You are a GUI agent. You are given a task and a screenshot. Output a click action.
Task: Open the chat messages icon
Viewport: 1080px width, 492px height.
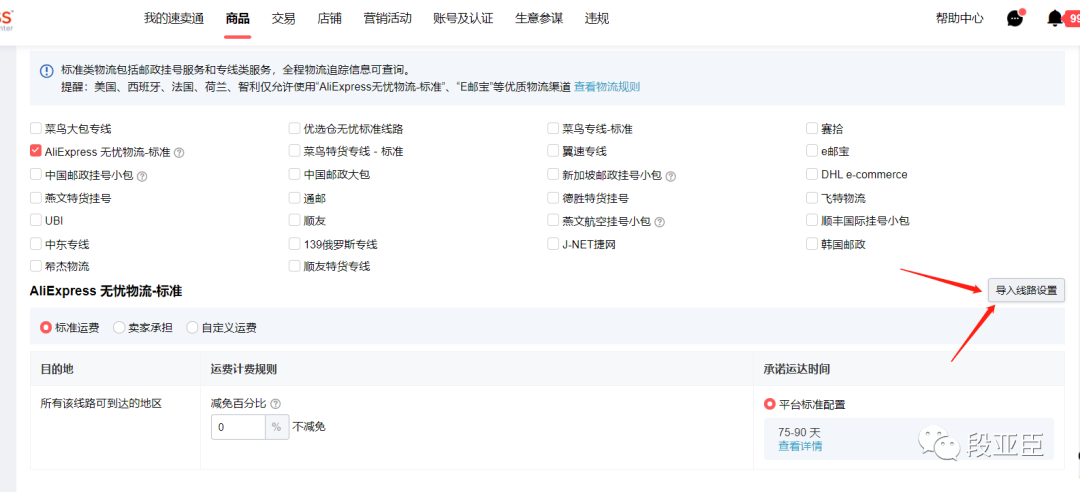(1015, 19)
